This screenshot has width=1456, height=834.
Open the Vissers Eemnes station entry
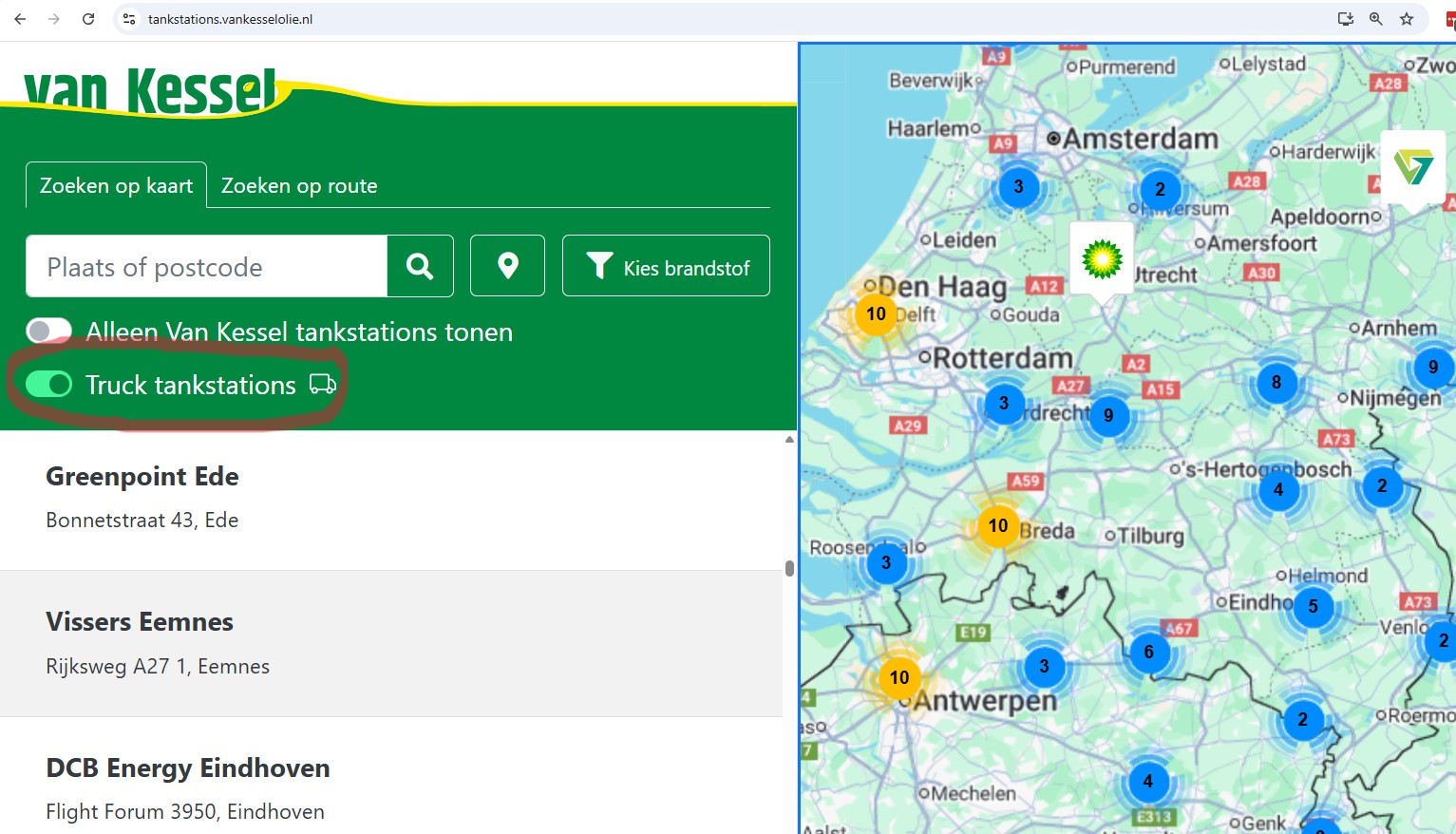pos(391,643)
